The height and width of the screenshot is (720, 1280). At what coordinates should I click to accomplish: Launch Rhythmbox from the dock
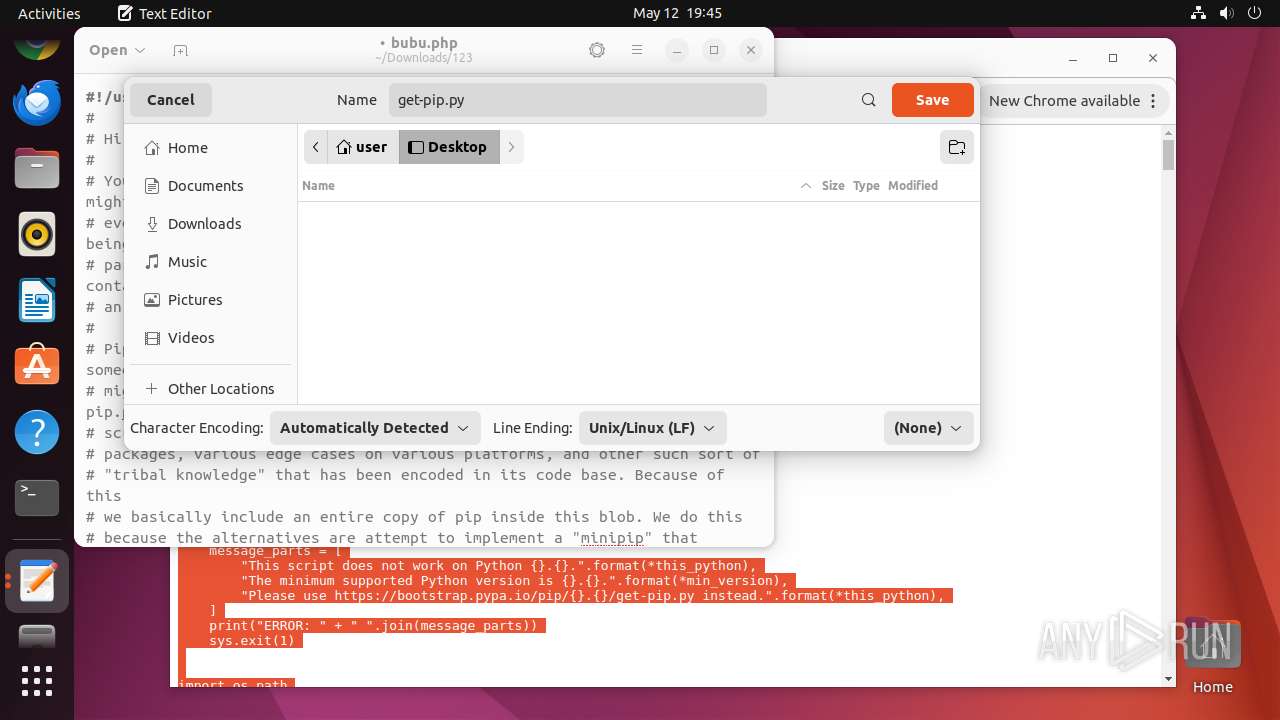pyautogui.click(x=37, y=234)
